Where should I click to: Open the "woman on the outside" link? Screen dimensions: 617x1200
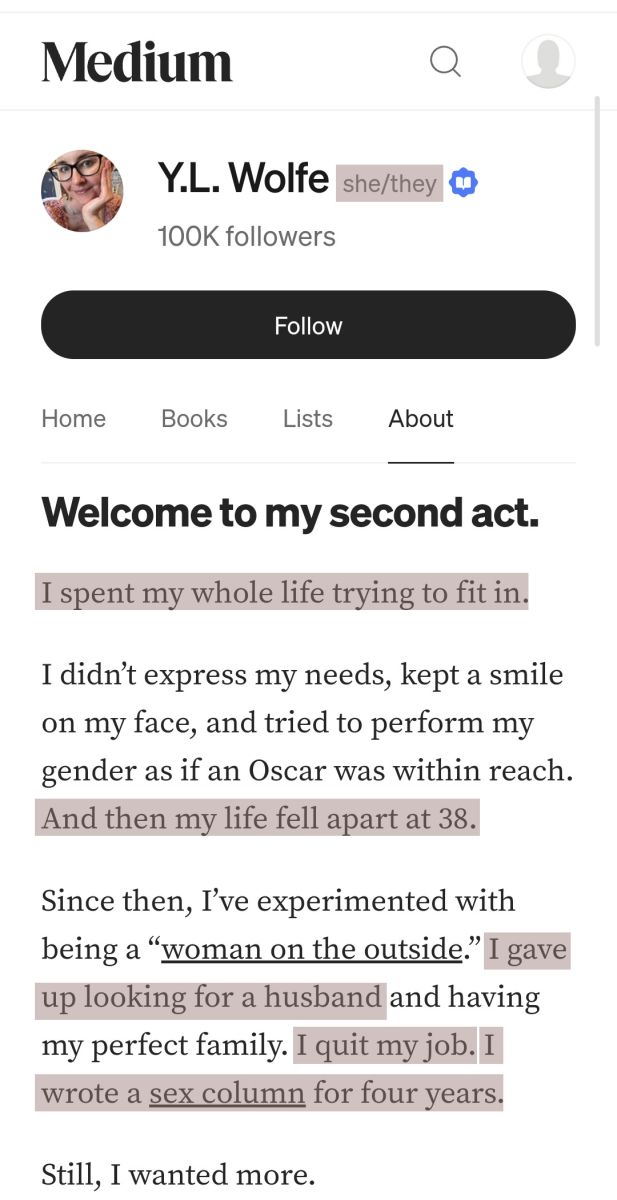[312, 948]
